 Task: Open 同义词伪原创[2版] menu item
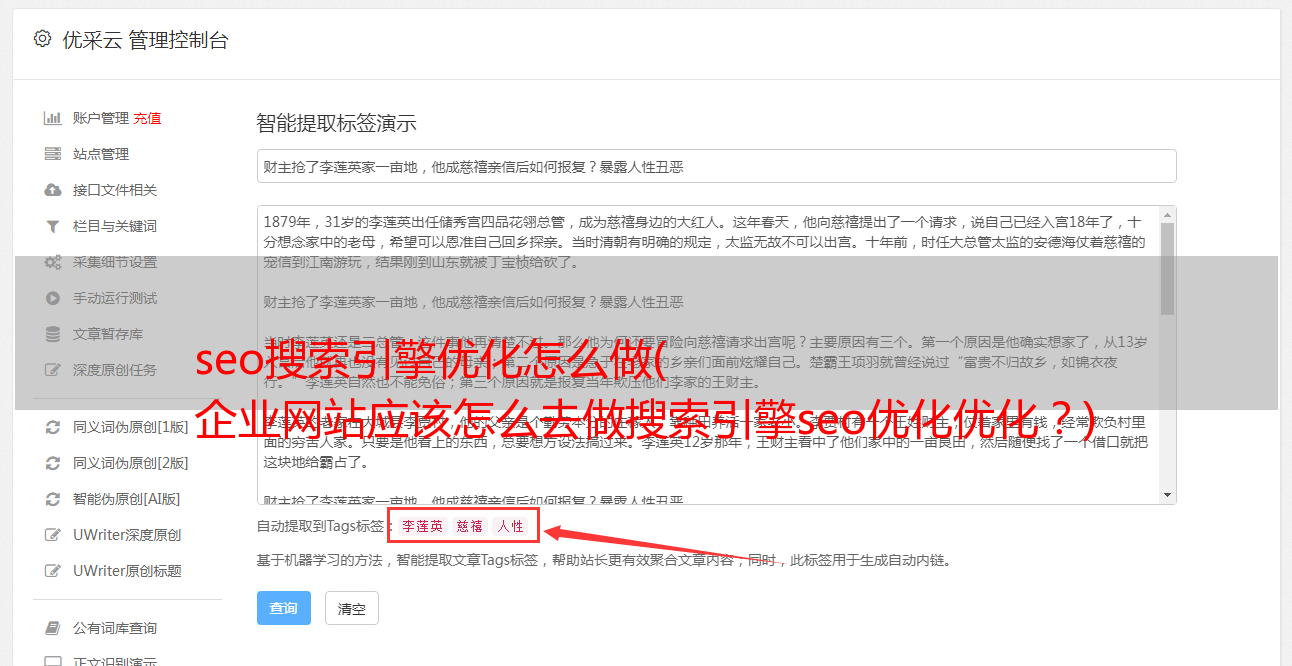[x=130, y=463]
